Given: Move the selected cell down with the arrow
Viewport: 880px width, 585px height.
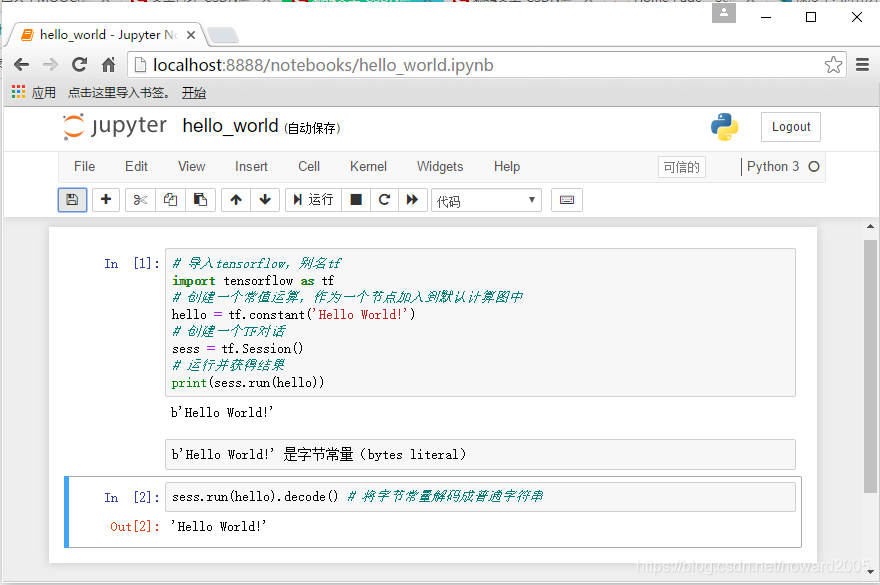Looking at the screenshot, I should click(265, 200).
